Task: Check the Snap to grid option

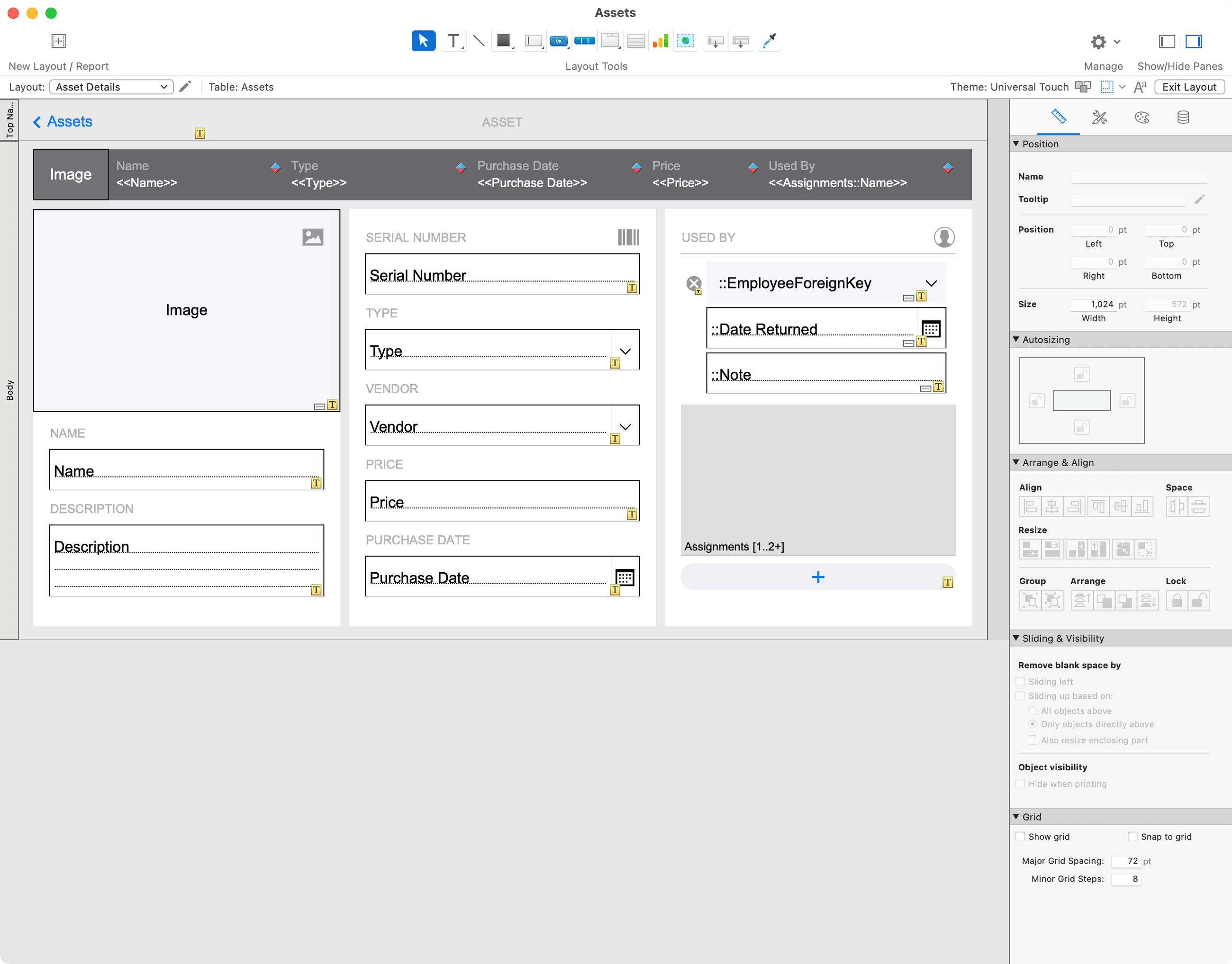Action: (1132, 837)
